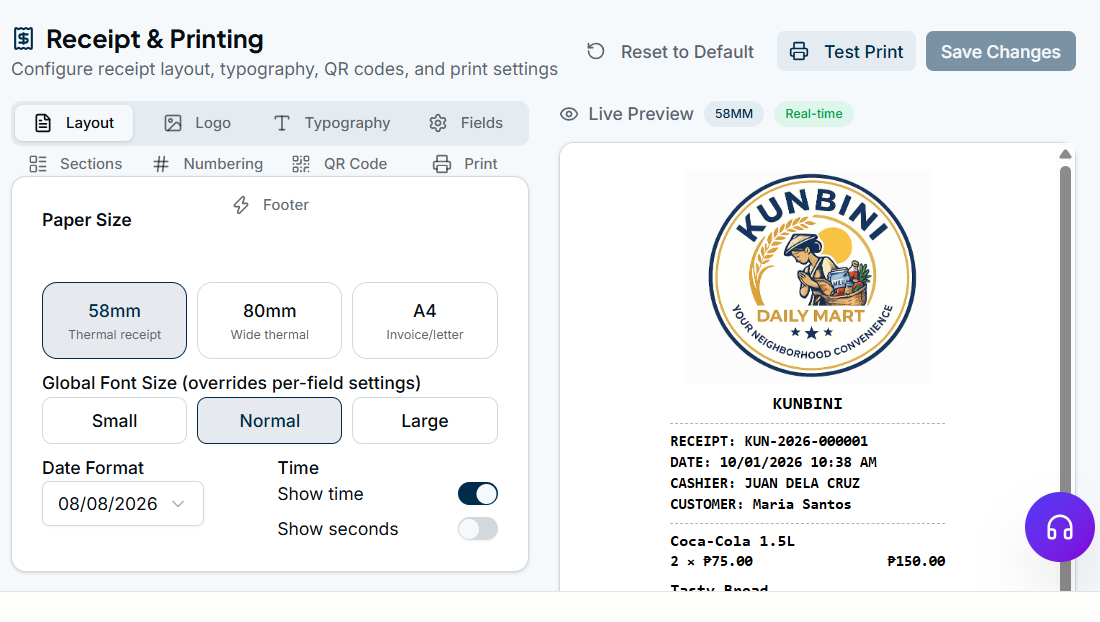Click the Logo tab image icon
This screenshot has height=622, width=1100.
(x=173, y=123)
